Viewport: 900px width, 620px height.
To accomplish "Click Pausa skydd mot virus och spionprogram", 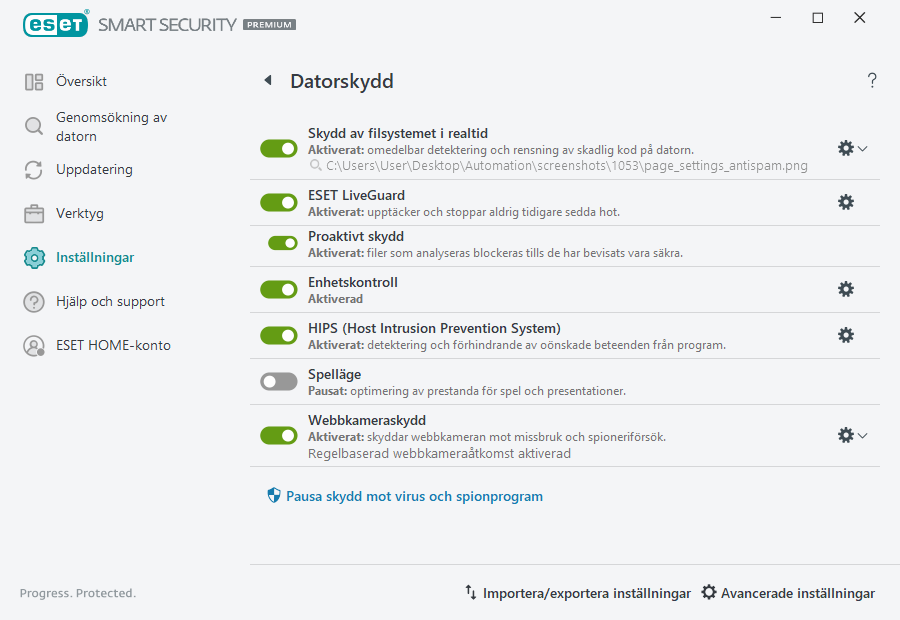I will pos(413,495).
